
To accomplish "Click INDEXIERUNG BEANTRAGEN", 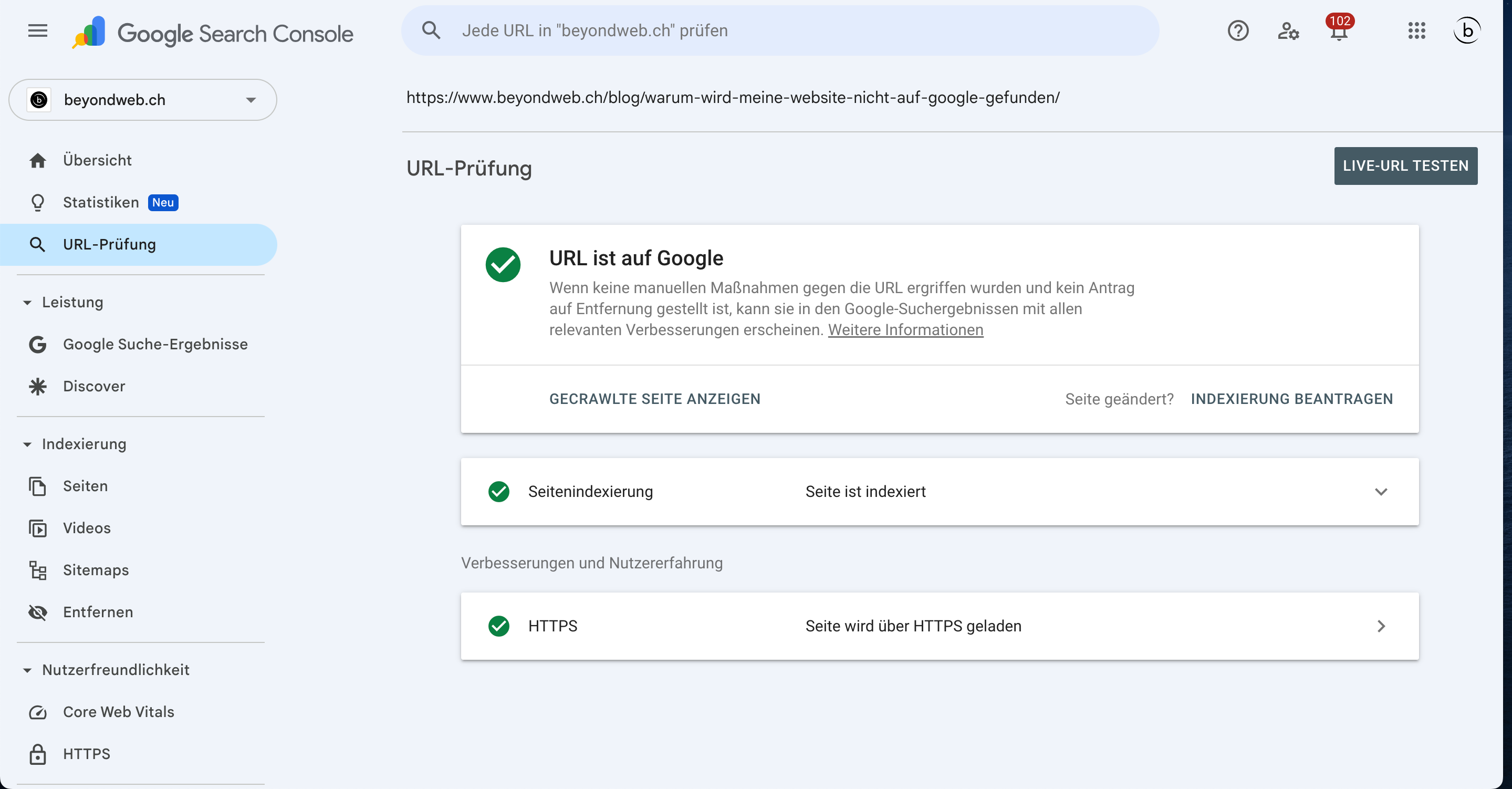I will 1291,399.
